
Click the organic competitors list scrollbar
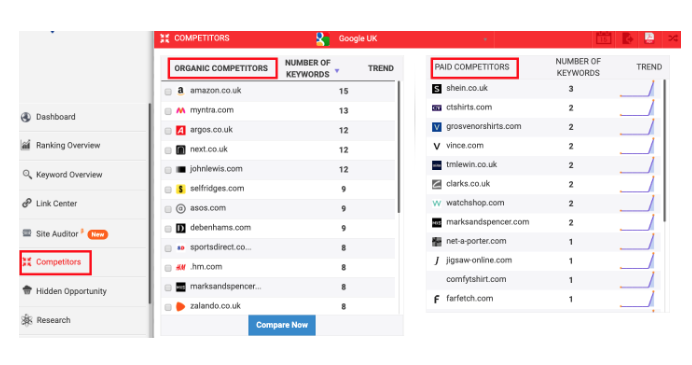399,147
